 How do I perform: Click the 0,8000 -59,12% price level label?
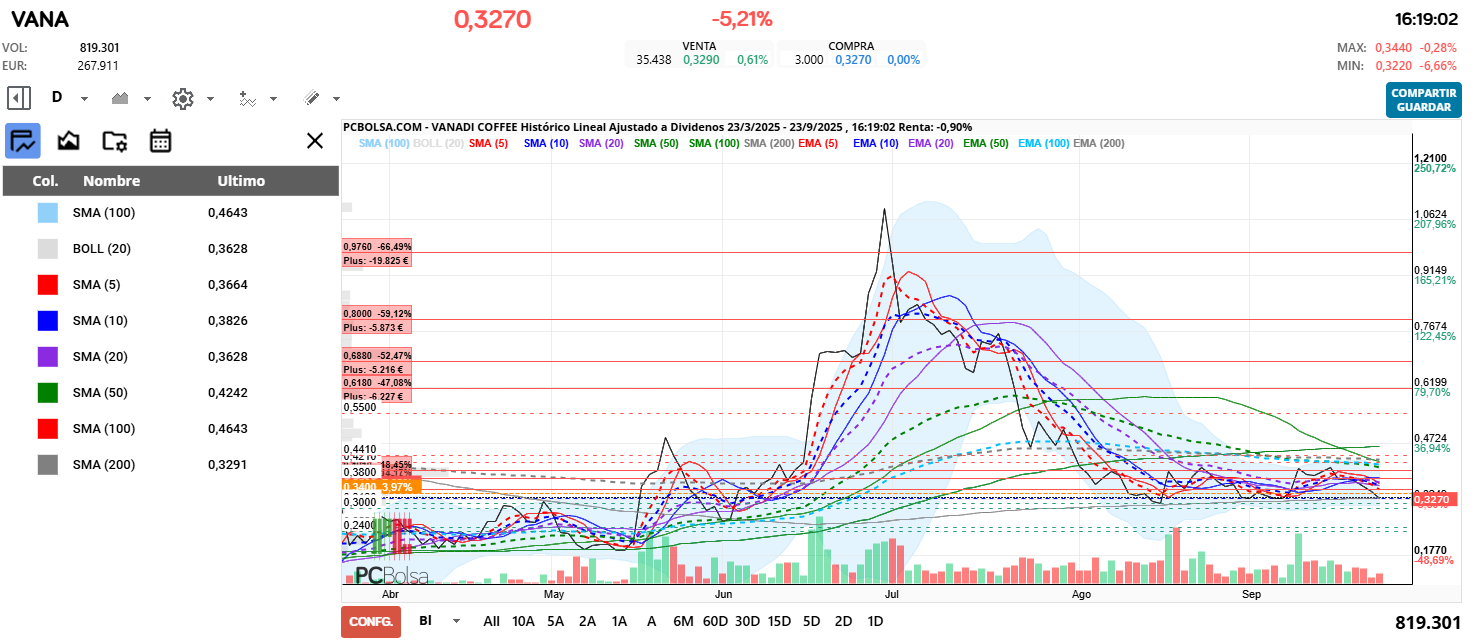(x=377, y=313)
